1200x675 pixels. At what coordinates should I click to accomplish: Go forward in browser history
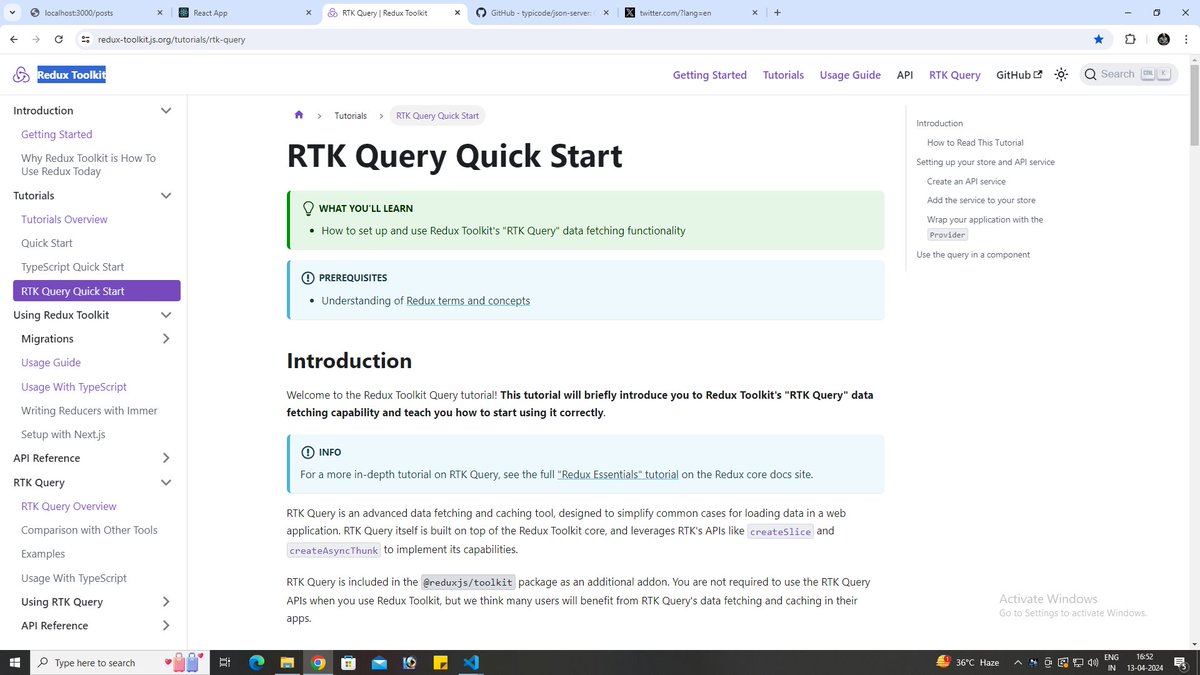click(36, 39)
